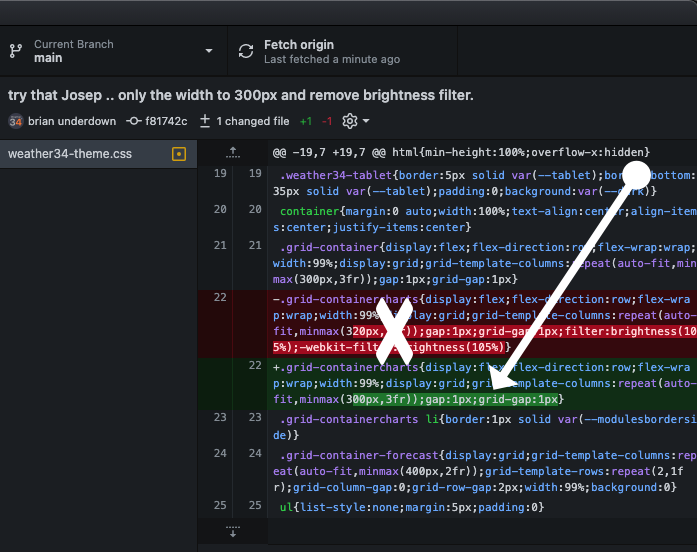This screenshot has width=697, height=552.
Task: Open the Current Branch main dropdown
Action: pyautogui.click(x=113, y=51)
